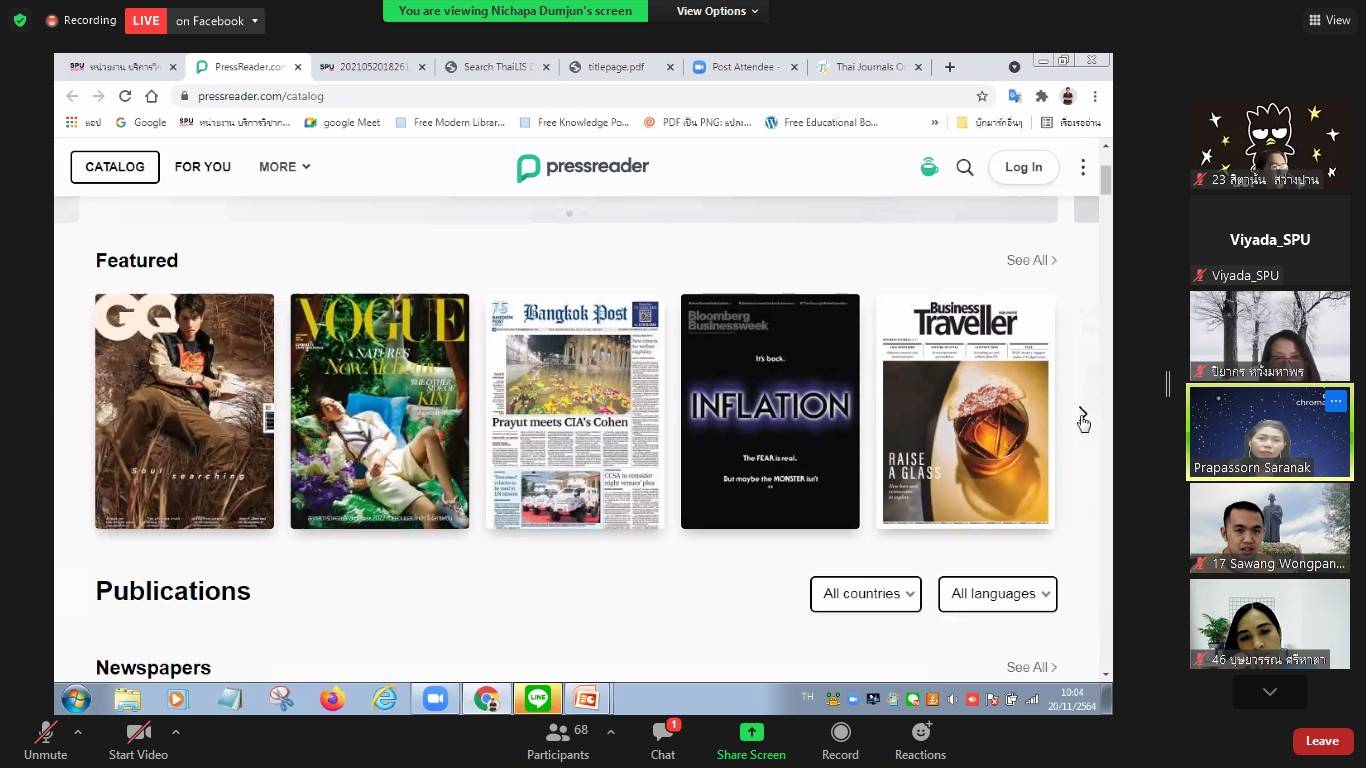Viewport: 1366px width, 768px height.
Task: Expand the MORE menu in PressReader
Action: click(x=285, y=167)
